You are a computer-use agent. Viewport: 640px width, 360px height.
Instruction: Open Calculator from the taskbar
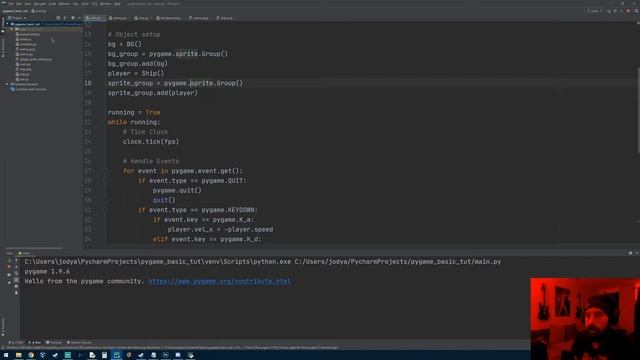pyautogui.click(x=104, y=355)
